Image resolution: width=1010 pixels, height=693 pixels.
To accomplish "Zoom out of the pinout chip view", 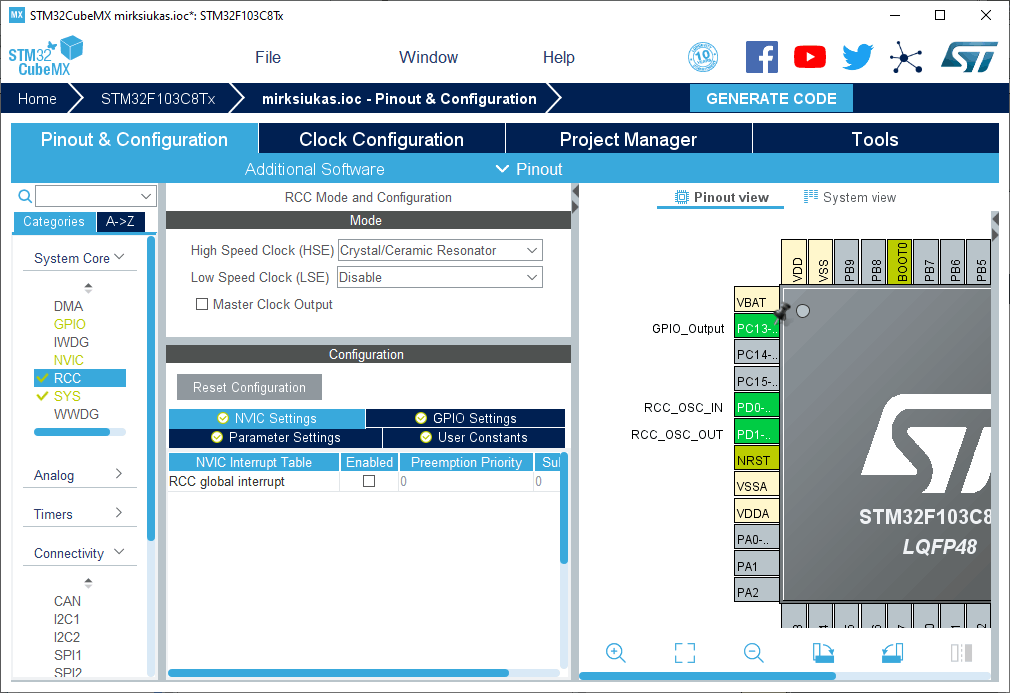I will tap(753, 652).
